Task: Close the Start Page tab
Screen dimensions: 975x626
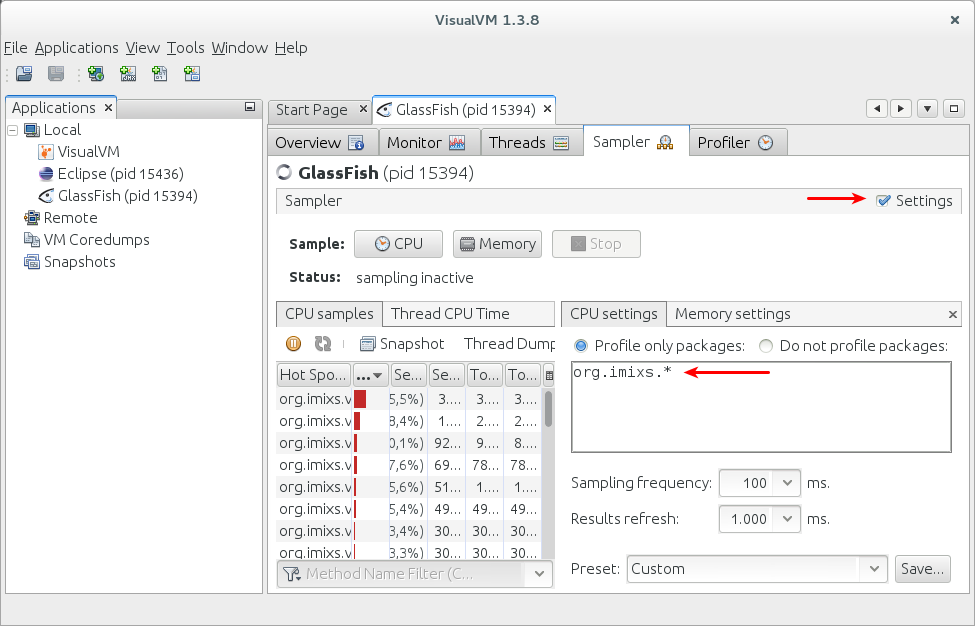Action: (364, 109)
